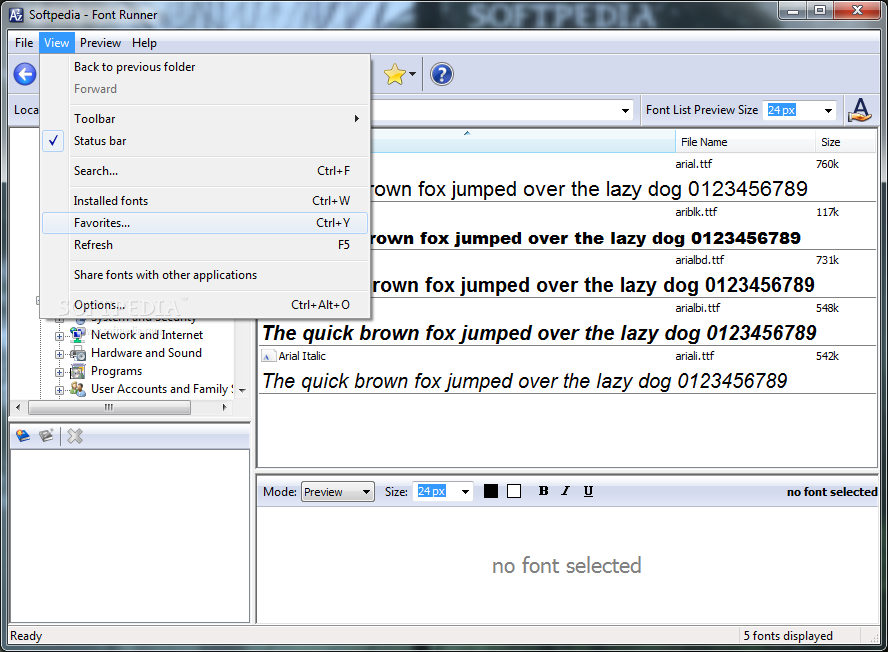Choose Share fonts with other applications

pos(205,275)
